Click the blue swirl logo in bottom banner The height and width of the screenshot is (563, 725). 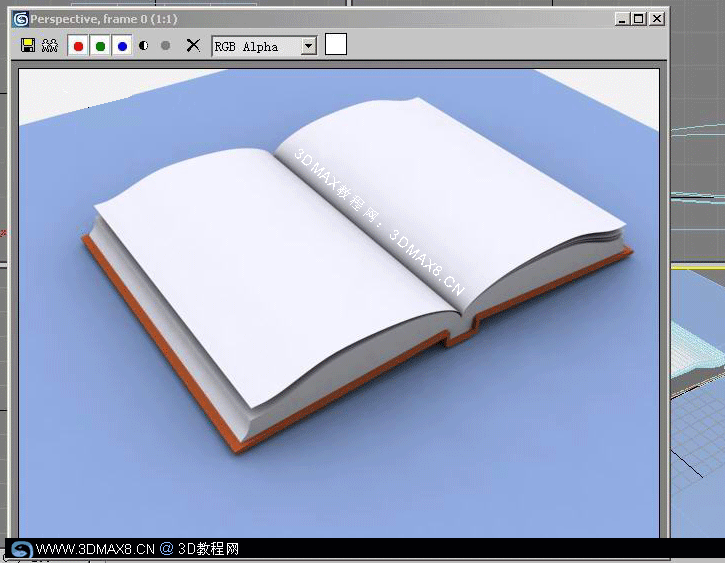[x=21, y=549]
